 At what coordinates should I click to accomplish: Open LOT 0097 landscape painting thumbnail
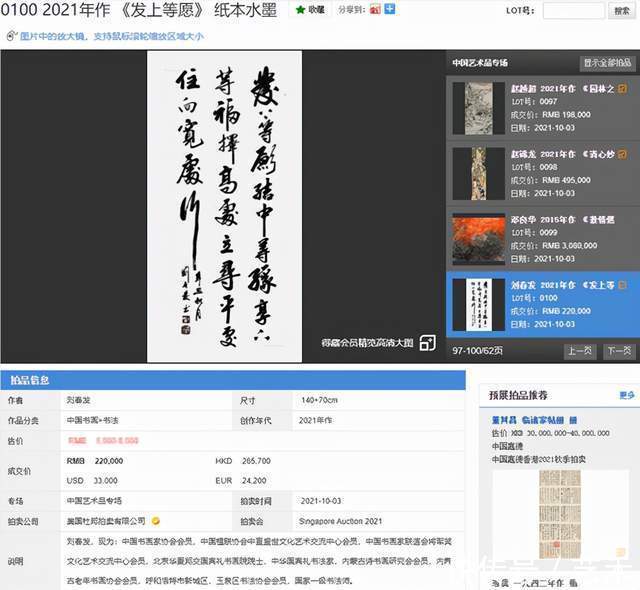(478, 109)
